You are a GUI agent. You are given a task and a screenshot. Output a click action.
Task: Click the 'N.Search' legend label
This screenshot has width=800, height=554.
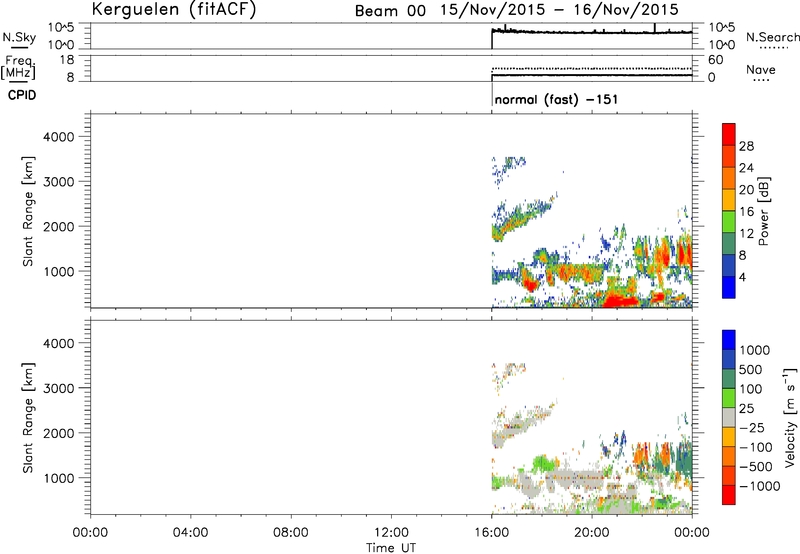pyautogui.click(x=772, y=37)
